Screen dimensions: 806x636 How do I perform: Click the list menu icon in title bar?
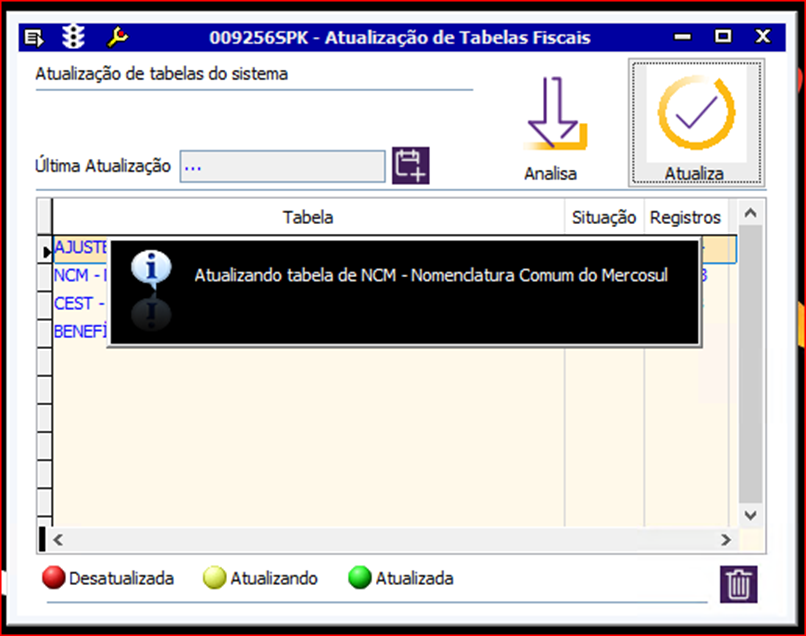(x=34, y=38)
